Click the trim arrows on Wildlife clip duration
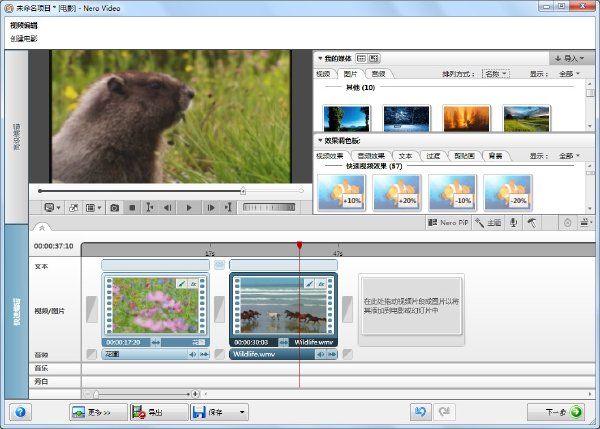 (x=284, y=342)
